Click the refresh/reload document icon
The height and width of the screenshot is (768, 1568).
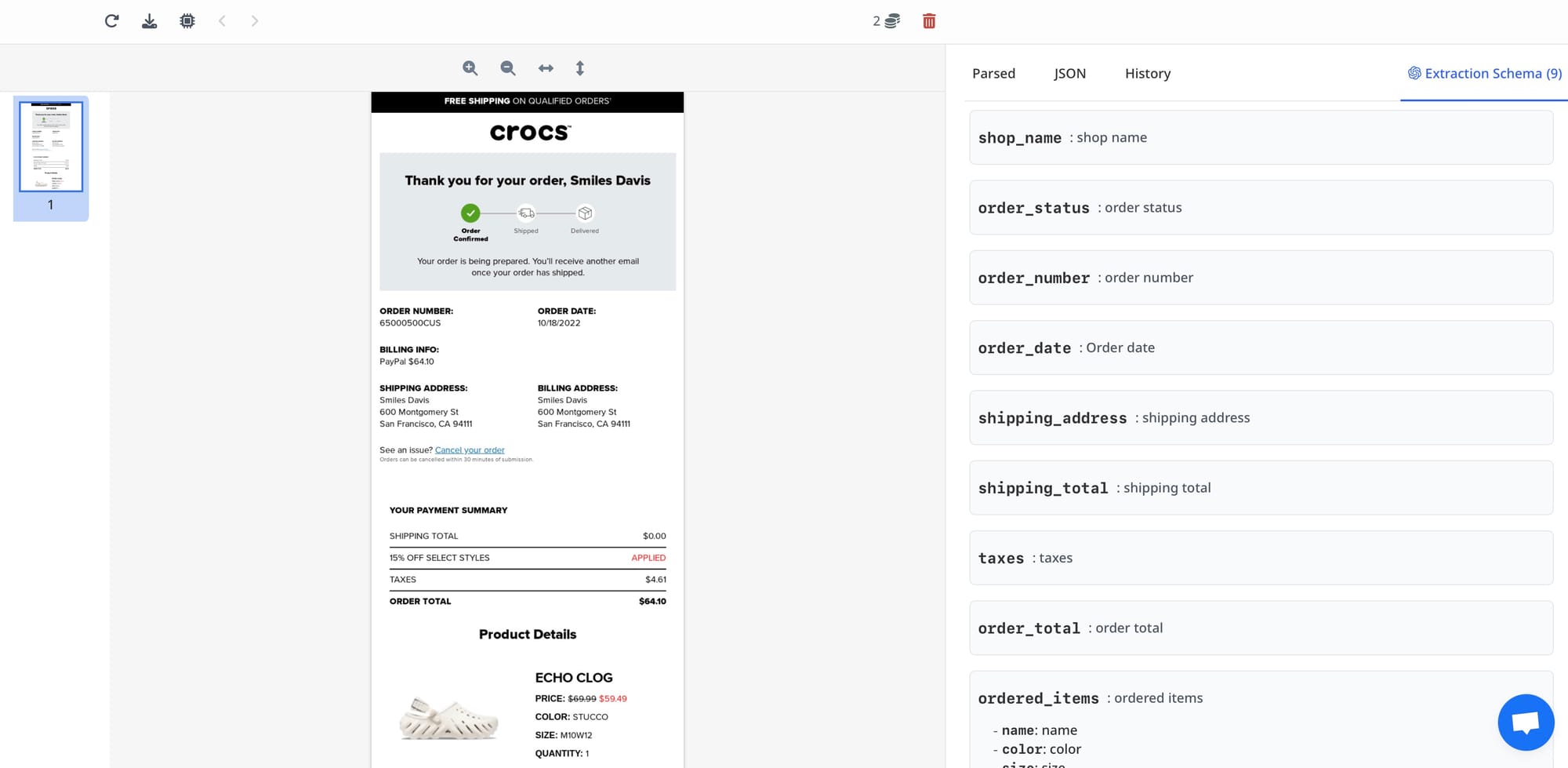pyautogui.click(x=111, y=21)
